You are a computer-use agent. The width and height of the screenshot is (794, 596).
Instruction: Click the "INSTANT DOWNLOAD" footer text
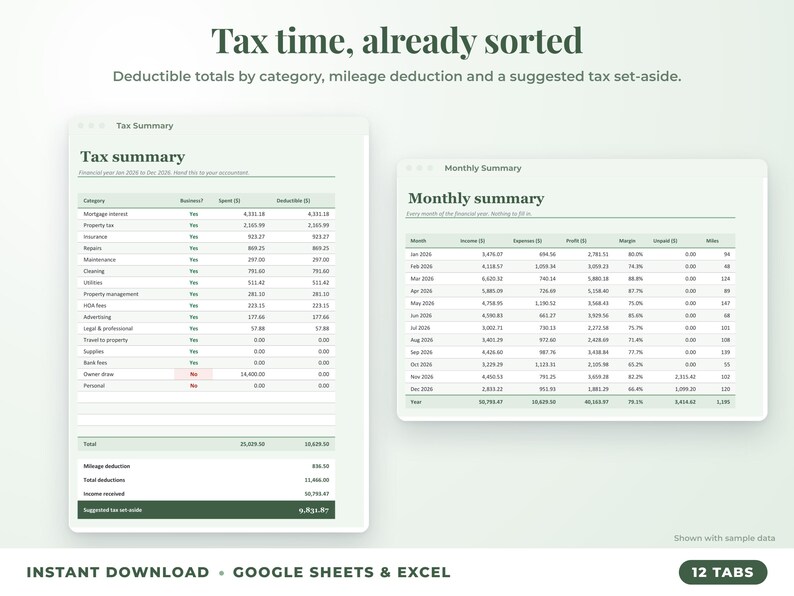117,572
